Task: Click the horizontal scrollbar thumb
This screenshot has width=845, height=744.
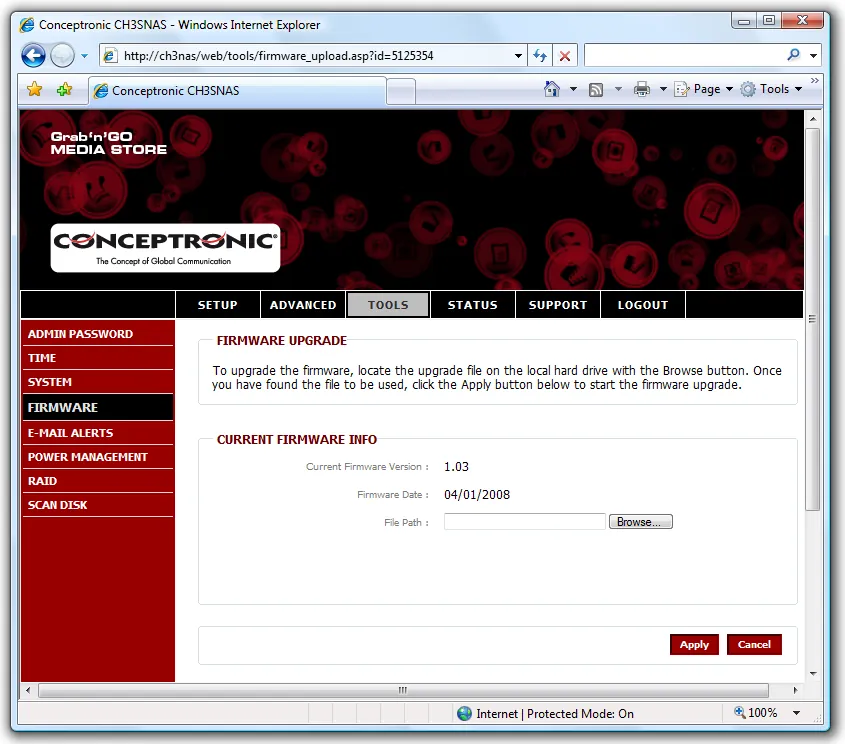Action: point(403,690)
